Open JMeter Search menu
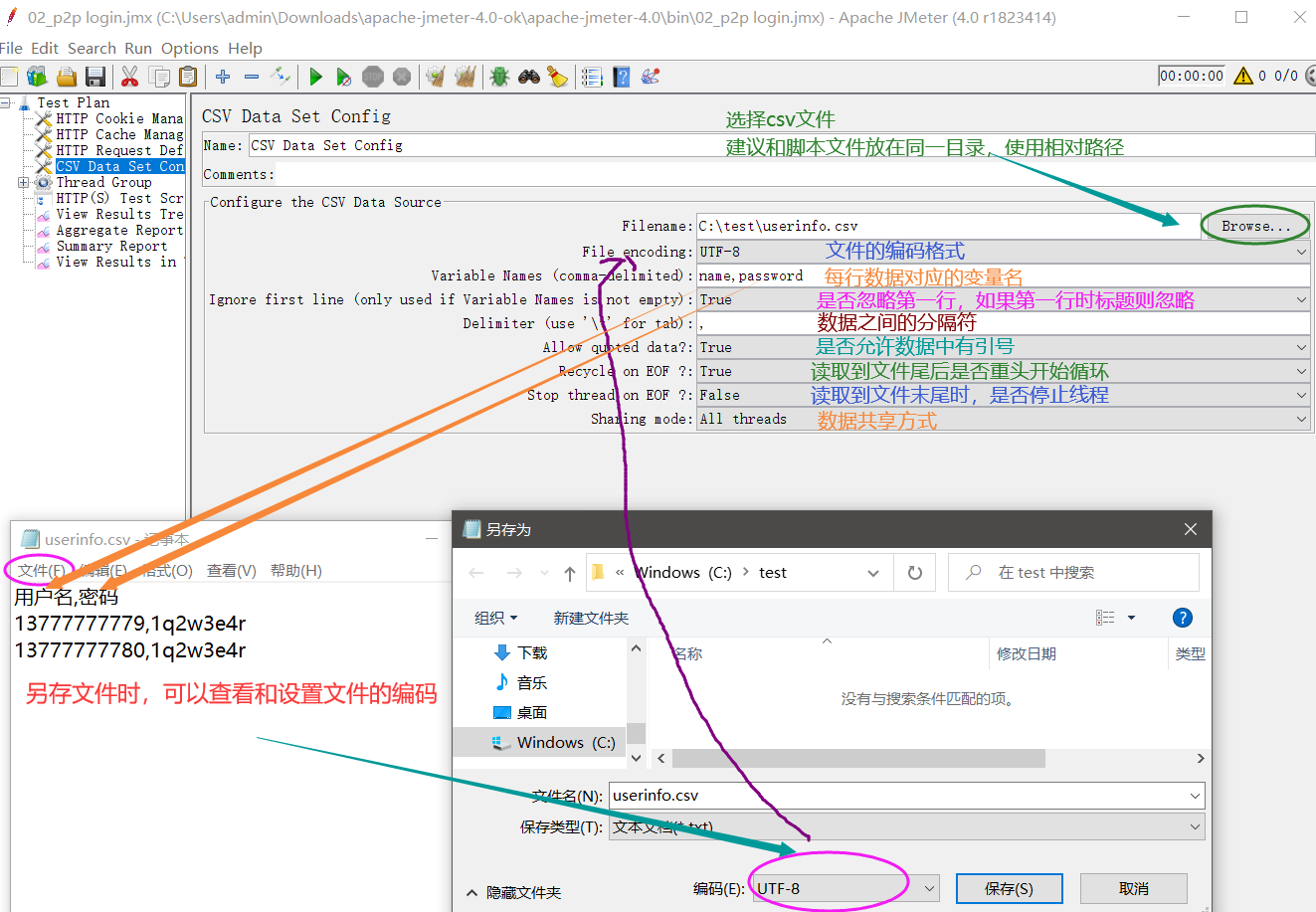 click(x=92, y=48)
